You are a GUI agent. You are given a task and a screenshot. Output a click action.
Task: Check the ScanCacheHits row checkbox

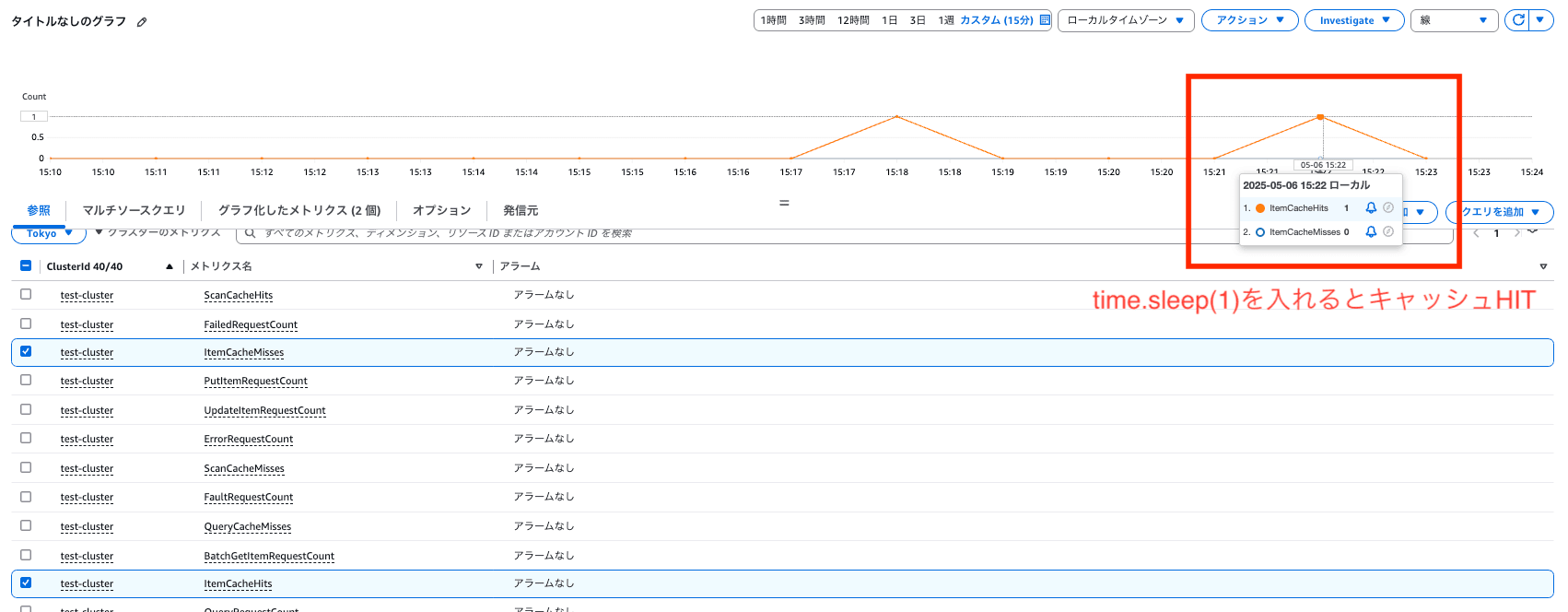(x=26, y=294)
